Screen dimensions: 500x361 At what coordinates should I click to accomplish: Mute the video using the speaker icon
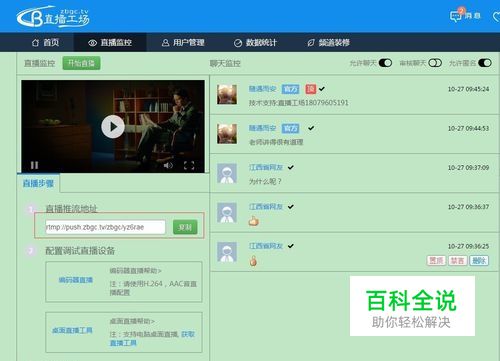click(x=168, y=165)
